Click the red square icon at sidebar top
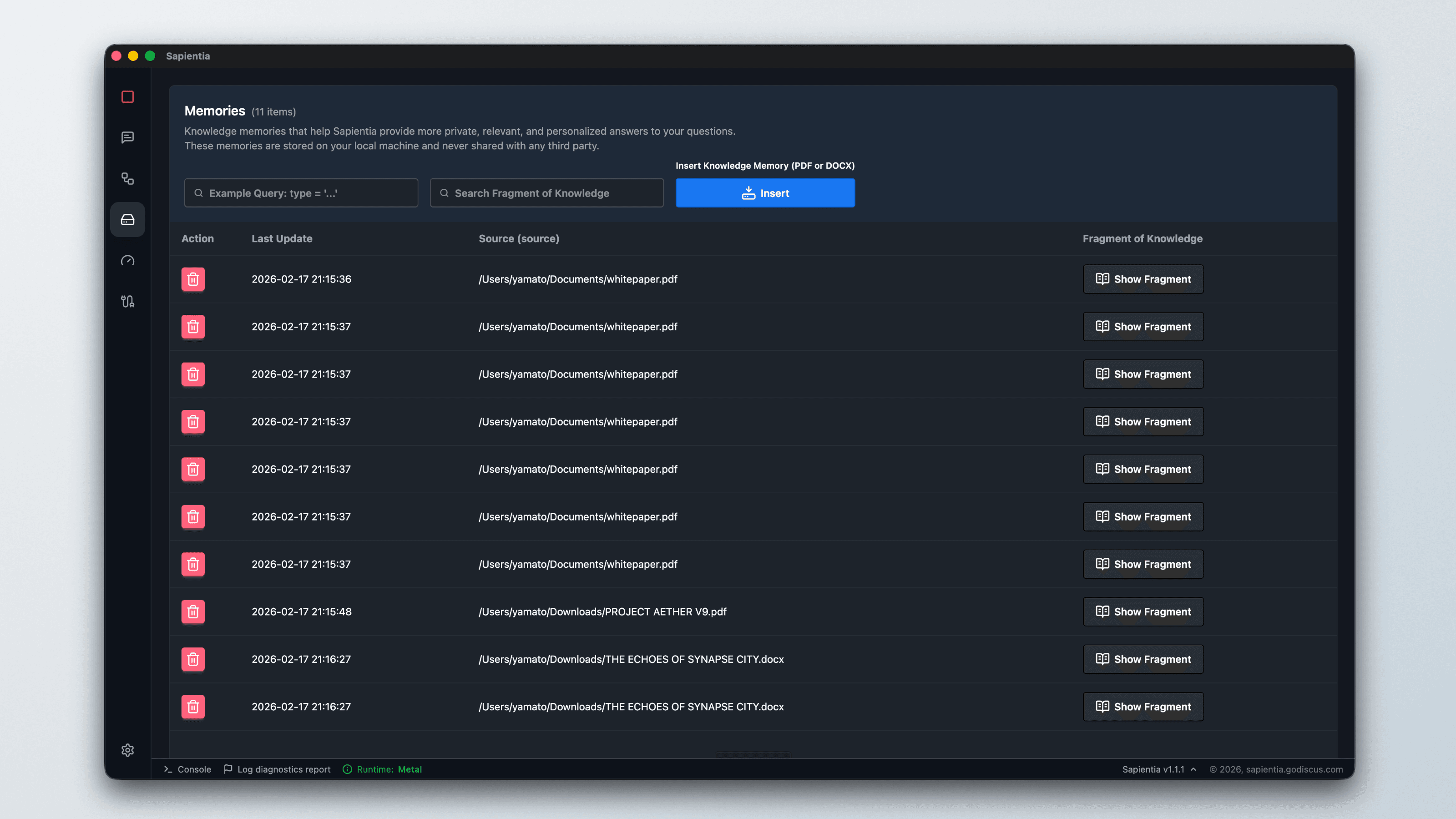Image resolution: width=1456 pixels, height=819 pixels. [x=127, y=97]
